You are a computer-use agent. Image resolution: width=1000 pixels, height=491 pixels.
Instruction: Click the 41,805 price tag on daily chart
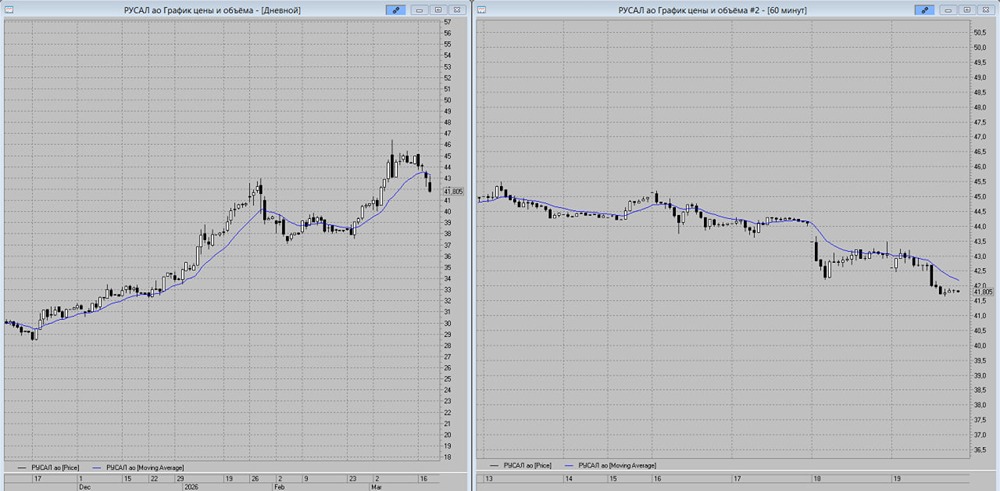click(454, 192)
